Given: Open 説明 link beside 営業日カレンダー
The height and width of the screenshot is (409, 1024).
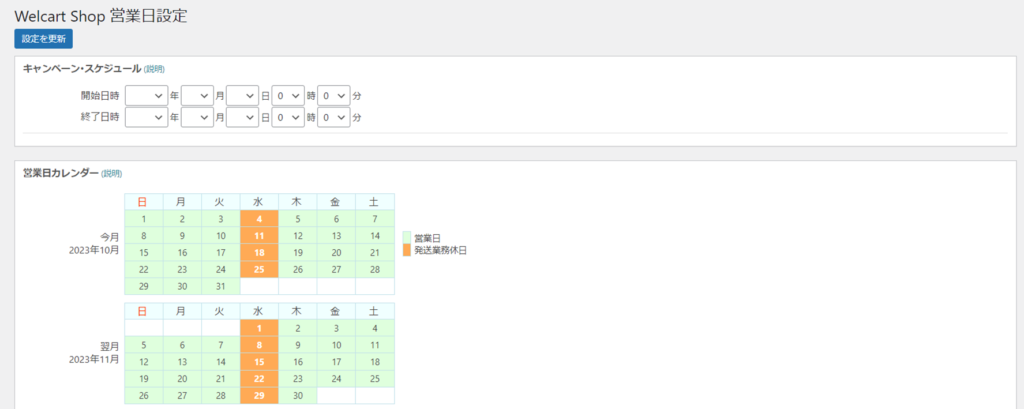Looking at the screenshot, I should (x=111, y=173).
